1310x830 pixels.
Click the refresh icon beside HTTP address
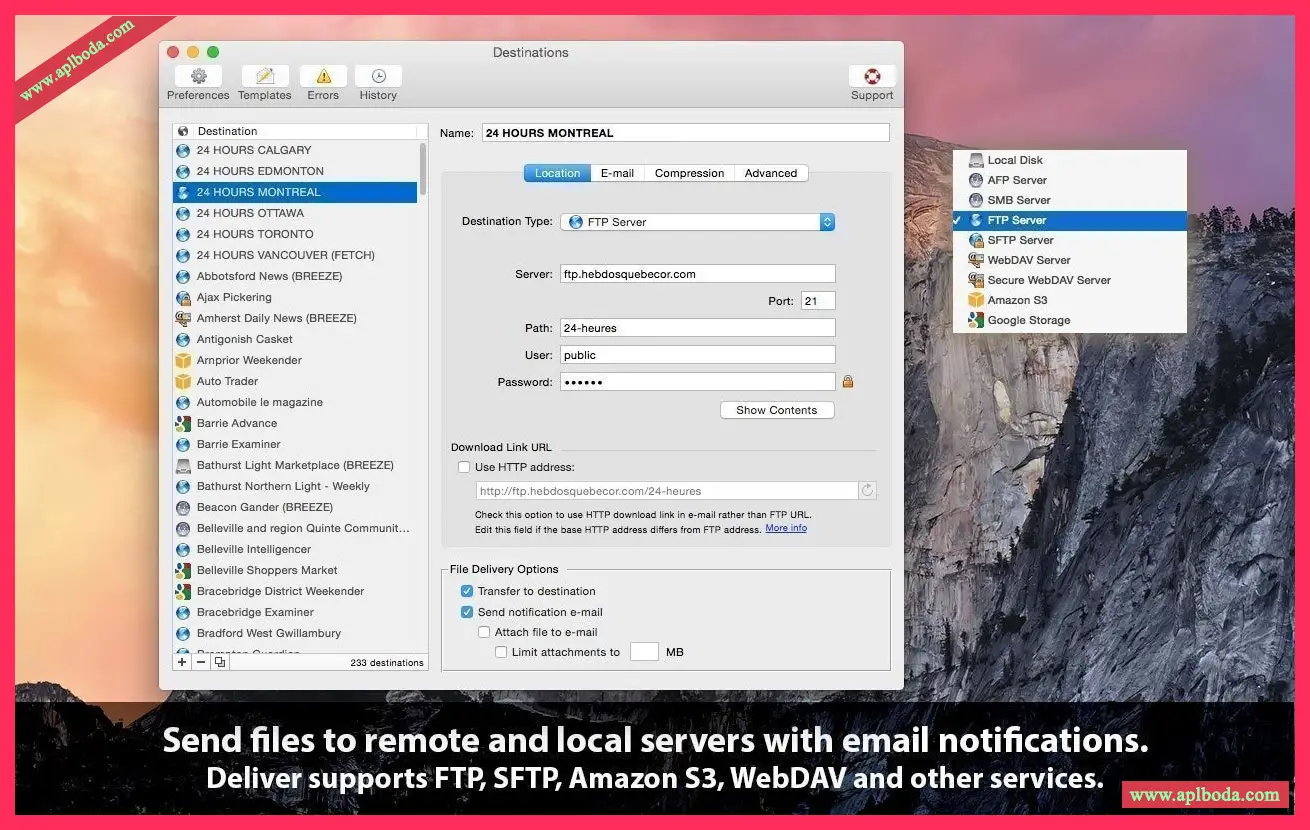(868, 490)
